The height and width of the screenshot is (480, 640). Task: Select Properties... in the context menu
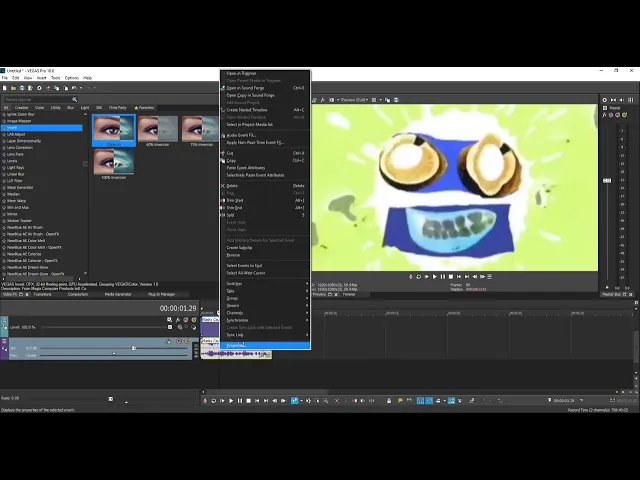click(264, 346)
